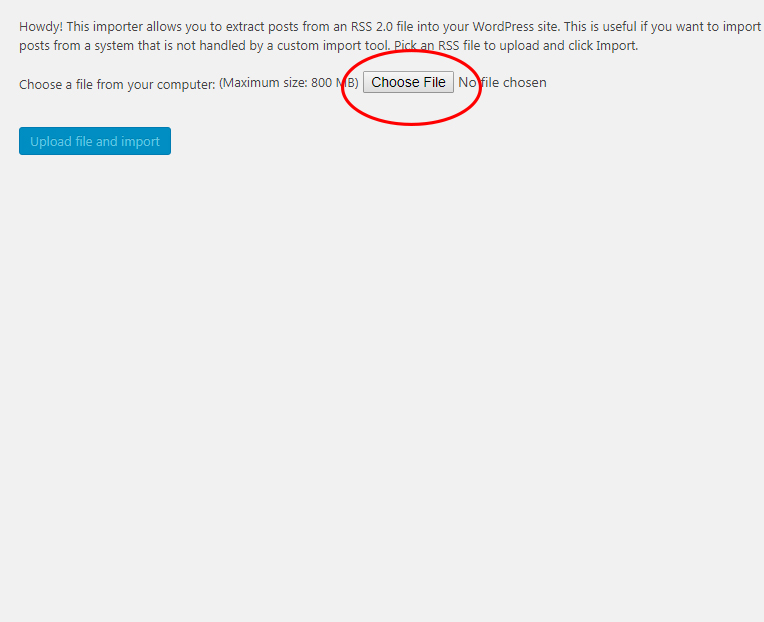Click the 'Howdy! This importer allows' paragraph
The image size is (764, 622).
(x=390, y=36)
